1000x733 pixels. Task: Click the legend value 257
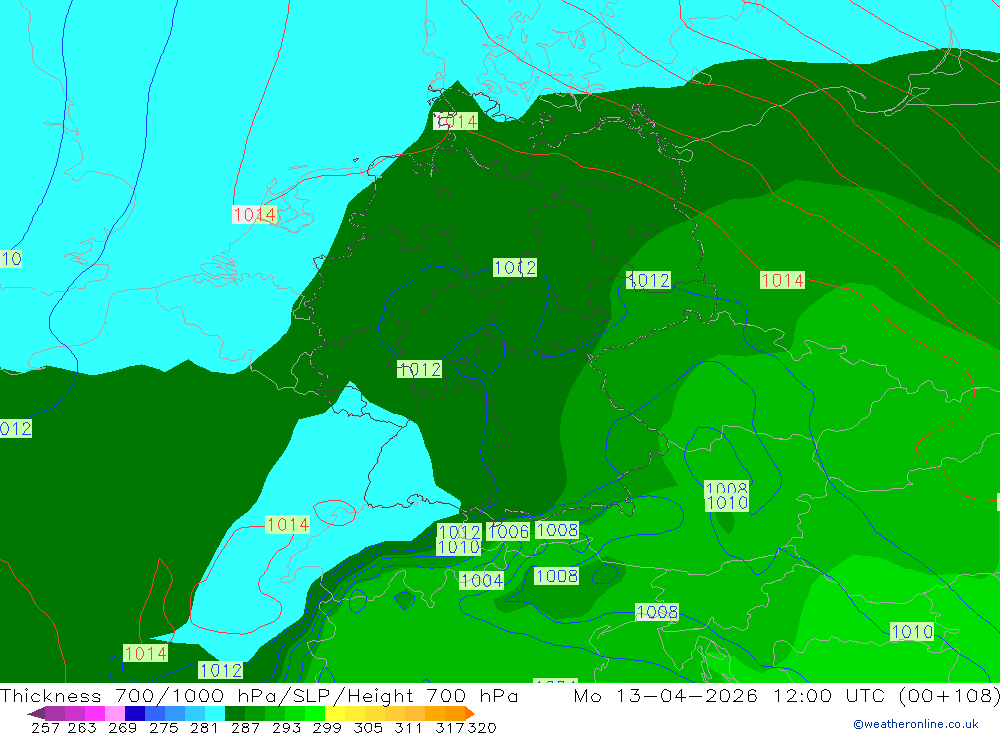[x=45, y=727]
